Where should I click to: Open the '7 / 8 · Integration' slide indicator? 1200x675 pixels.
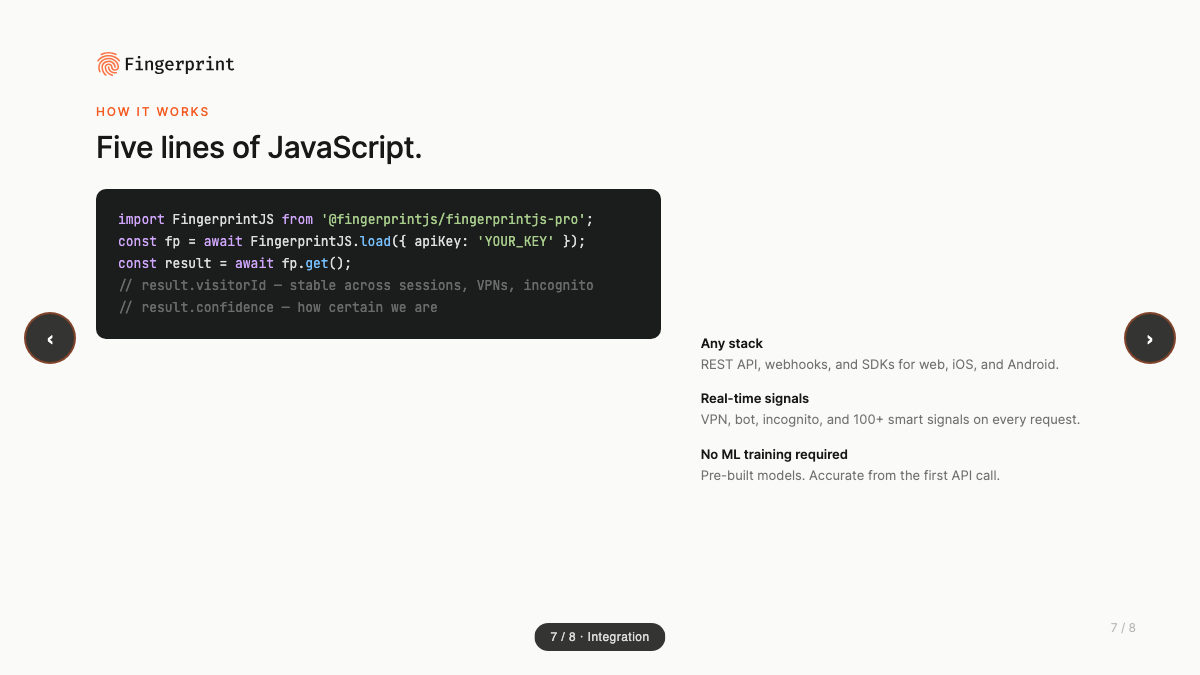pos(600,637)
